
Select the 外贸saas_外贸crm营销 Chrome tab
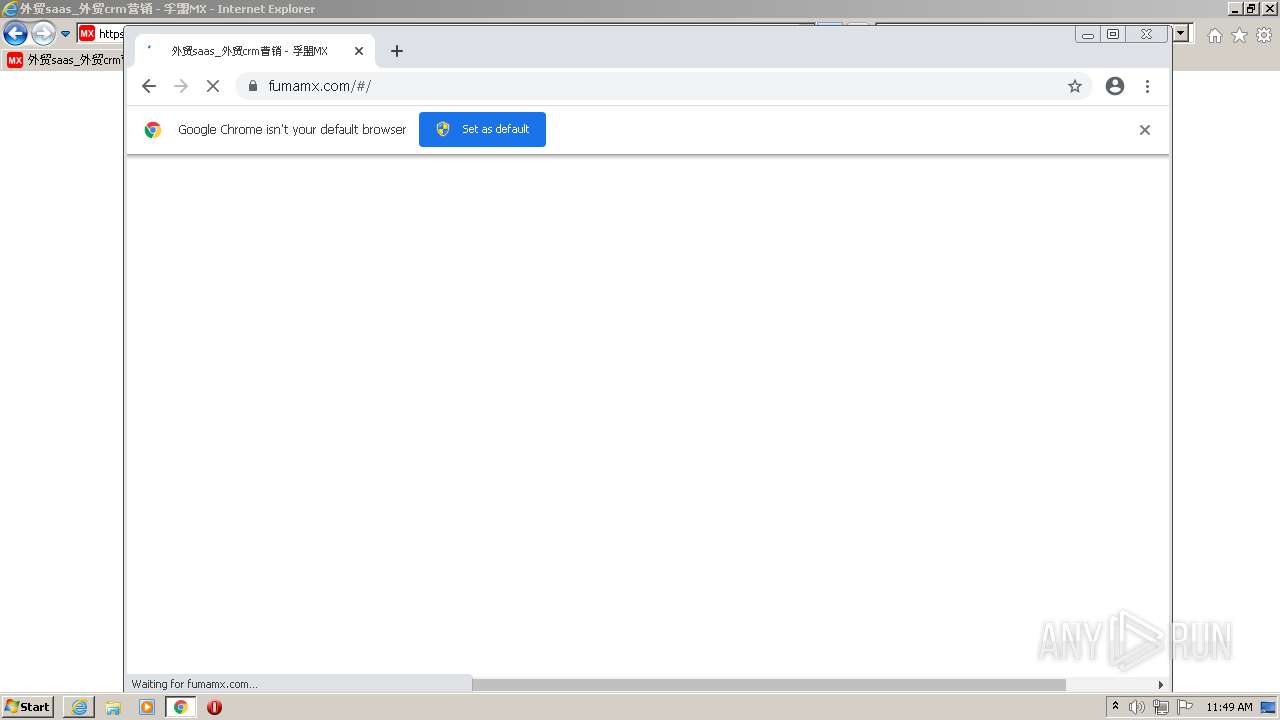click(254, 51)
